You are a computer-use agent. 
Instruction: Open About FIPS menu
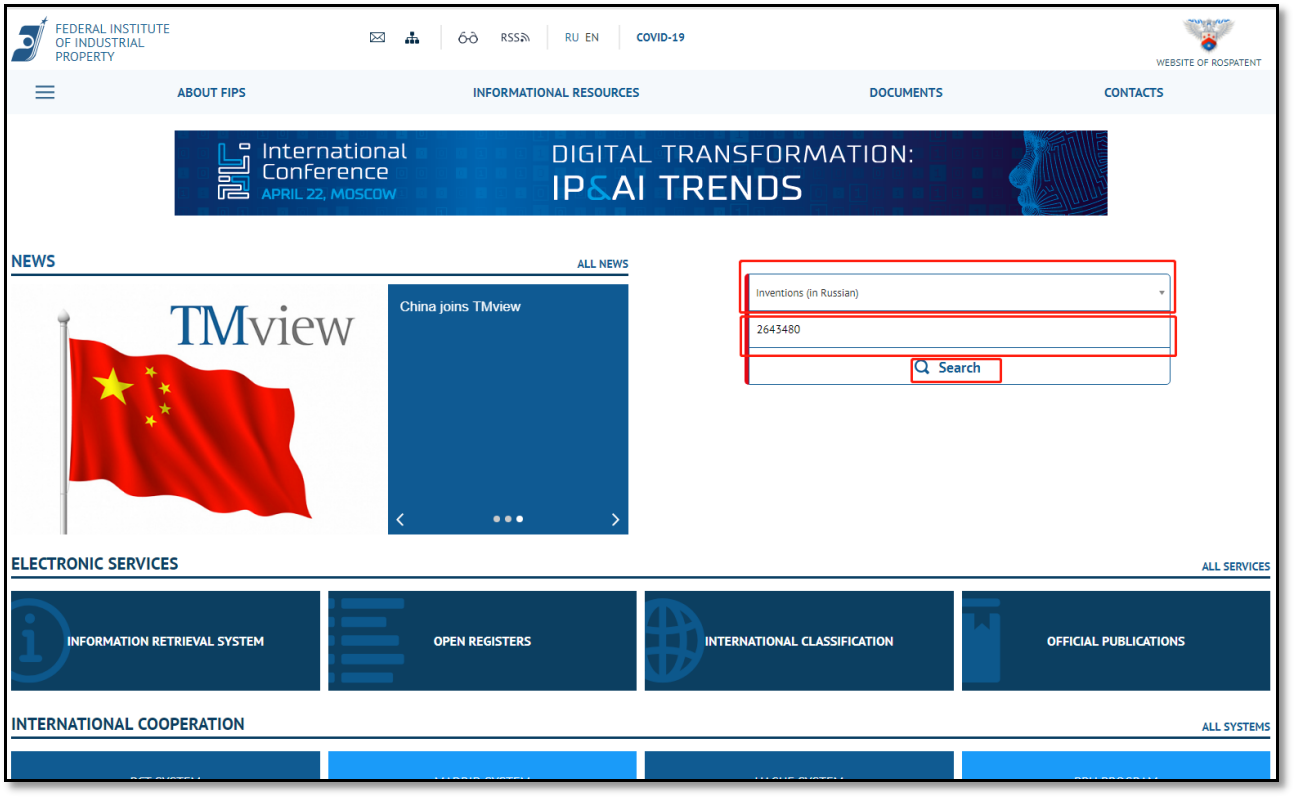point(211,92)
